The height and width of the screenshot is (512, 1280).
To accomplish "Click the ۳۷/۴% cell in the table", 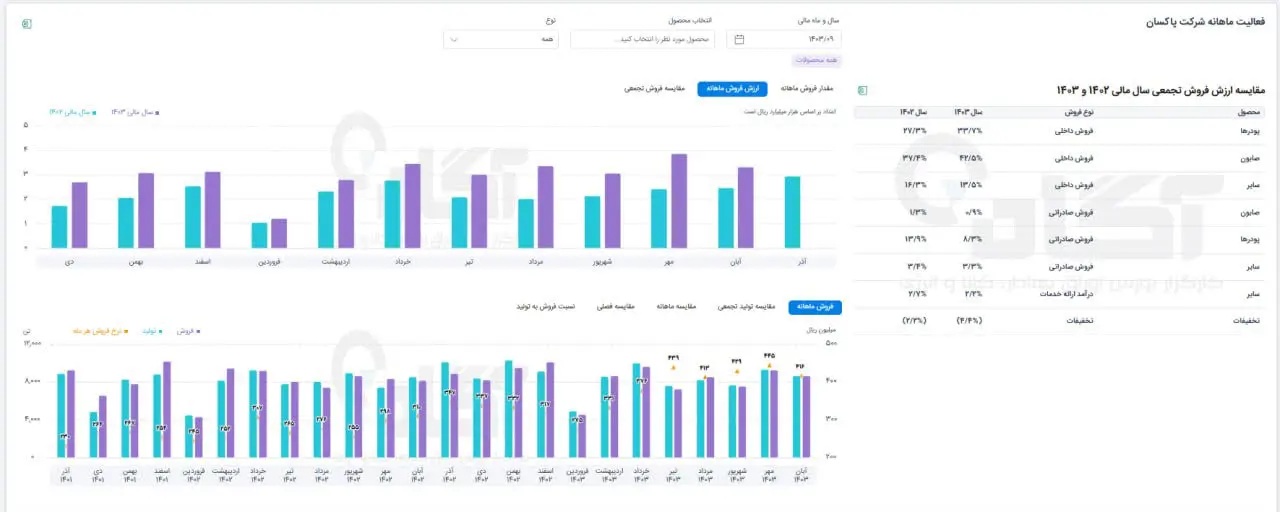I will [914, 158].
